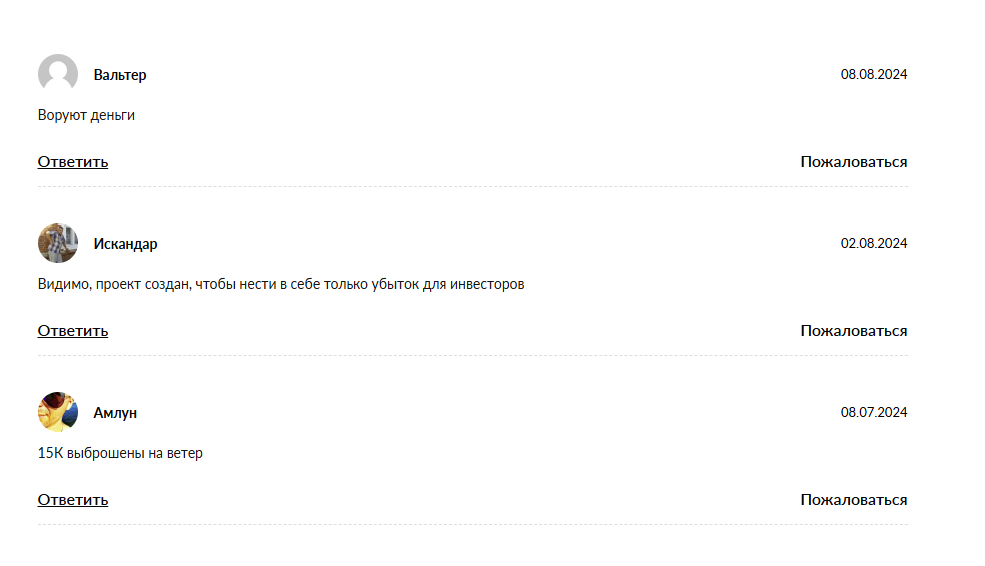The height and width of the screenshot is (566, 985).
Task: Click Пожаловаться on Искандар's comment
Action: coord(854,331)
